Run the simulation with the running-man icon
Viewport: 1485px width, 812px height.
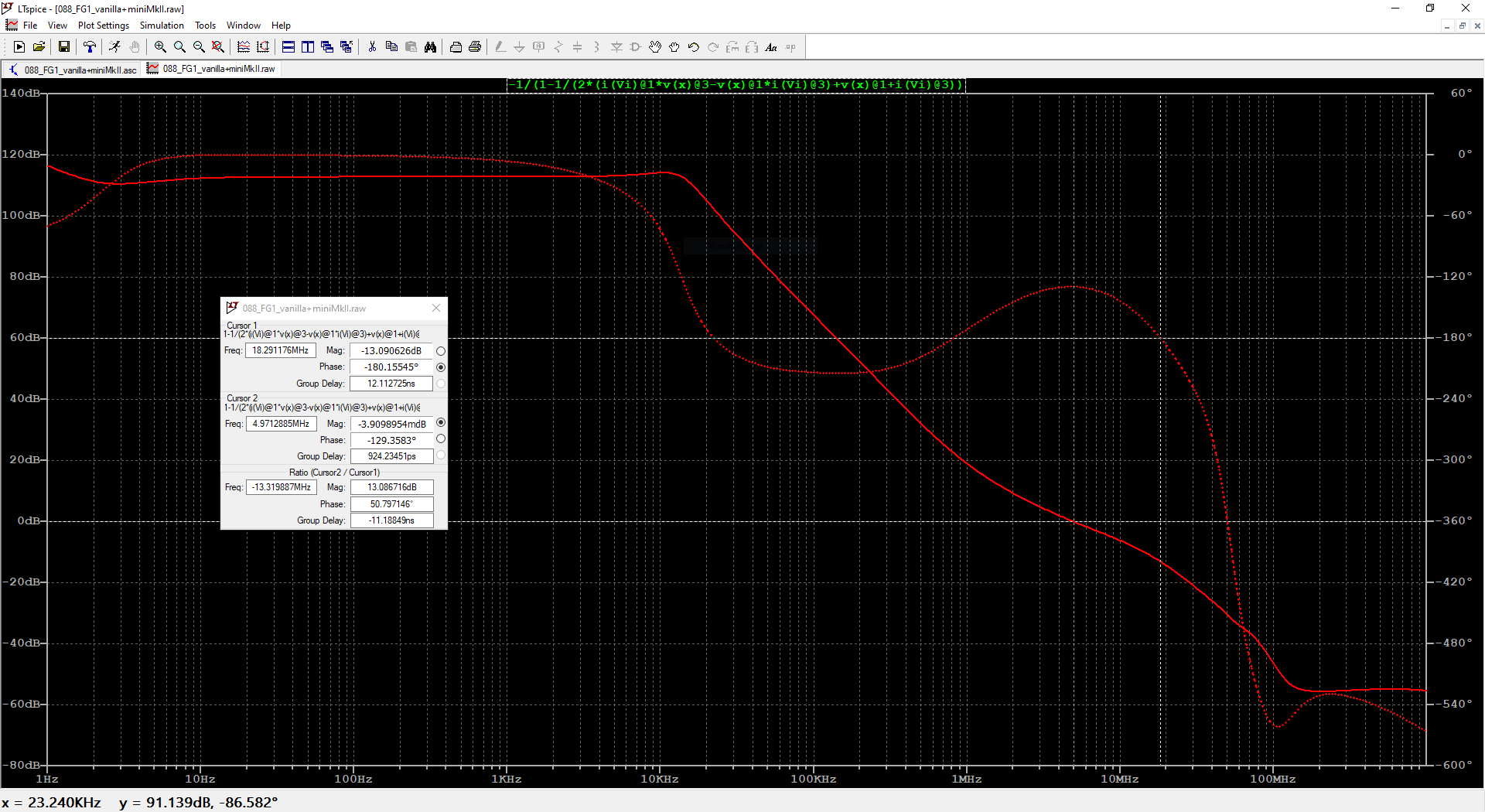(114, 47)
